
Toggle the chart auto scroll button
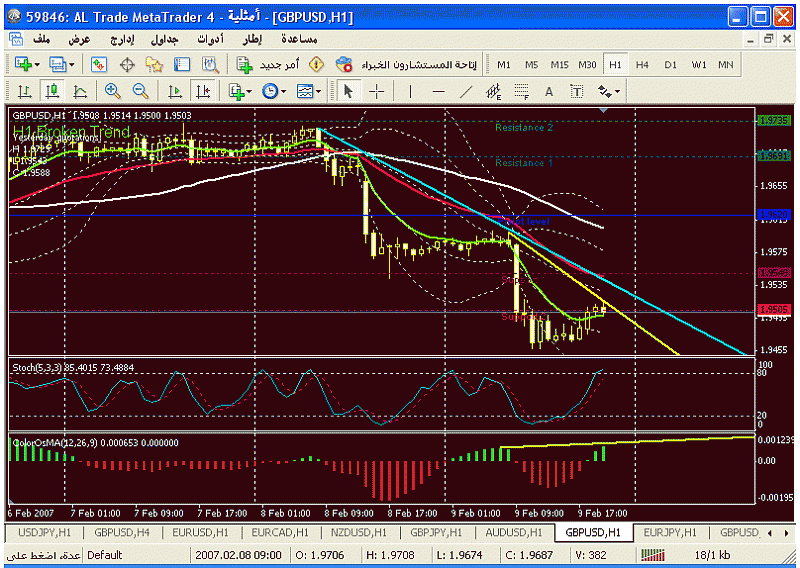[x=176, y=91]
